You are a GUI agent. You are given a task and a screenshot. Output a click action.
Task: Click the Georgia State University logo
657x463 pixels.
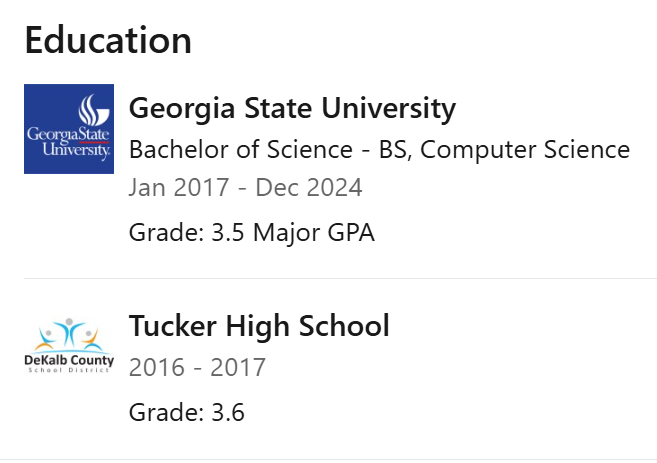(69, 129)
